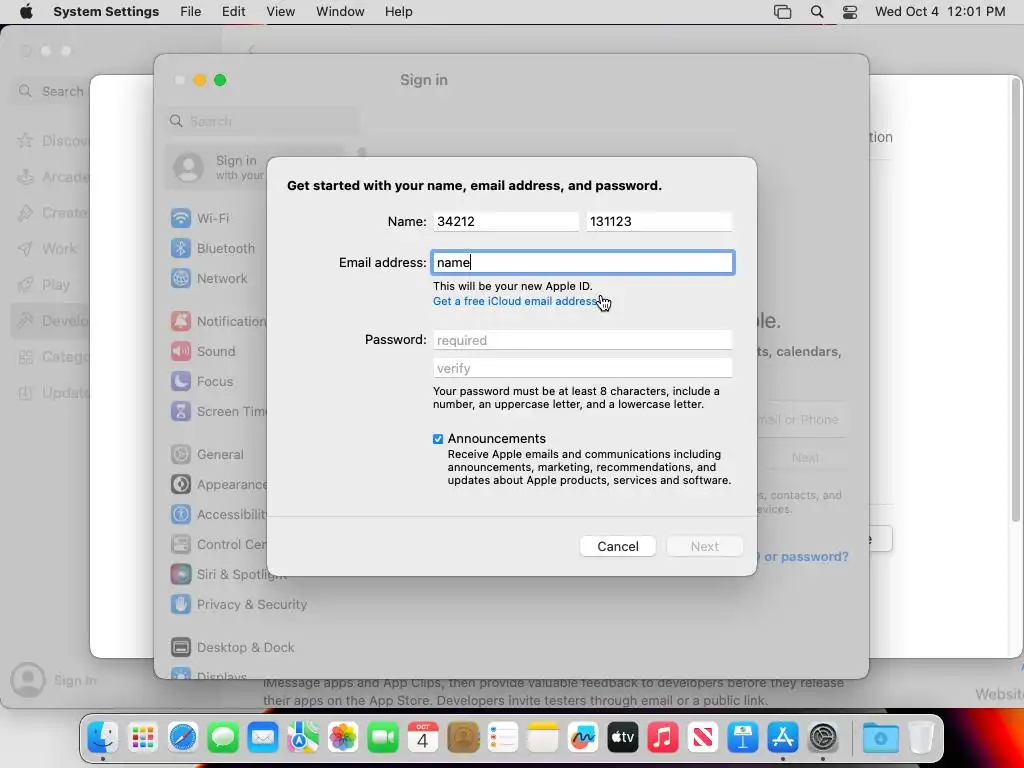Click the last name field containing 131123
Viewport: 1024px width, 768px height.
coord(659,221)
